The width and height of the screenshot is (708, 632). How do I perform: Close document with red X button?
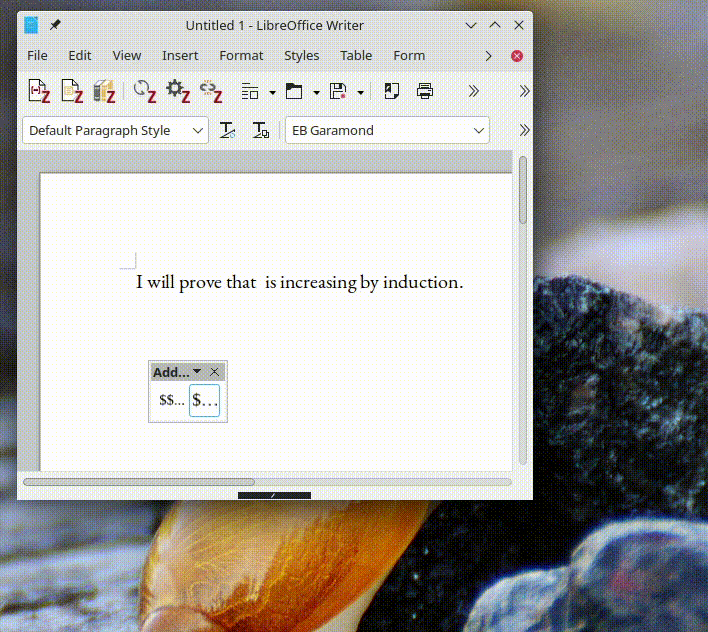(517, 56)
